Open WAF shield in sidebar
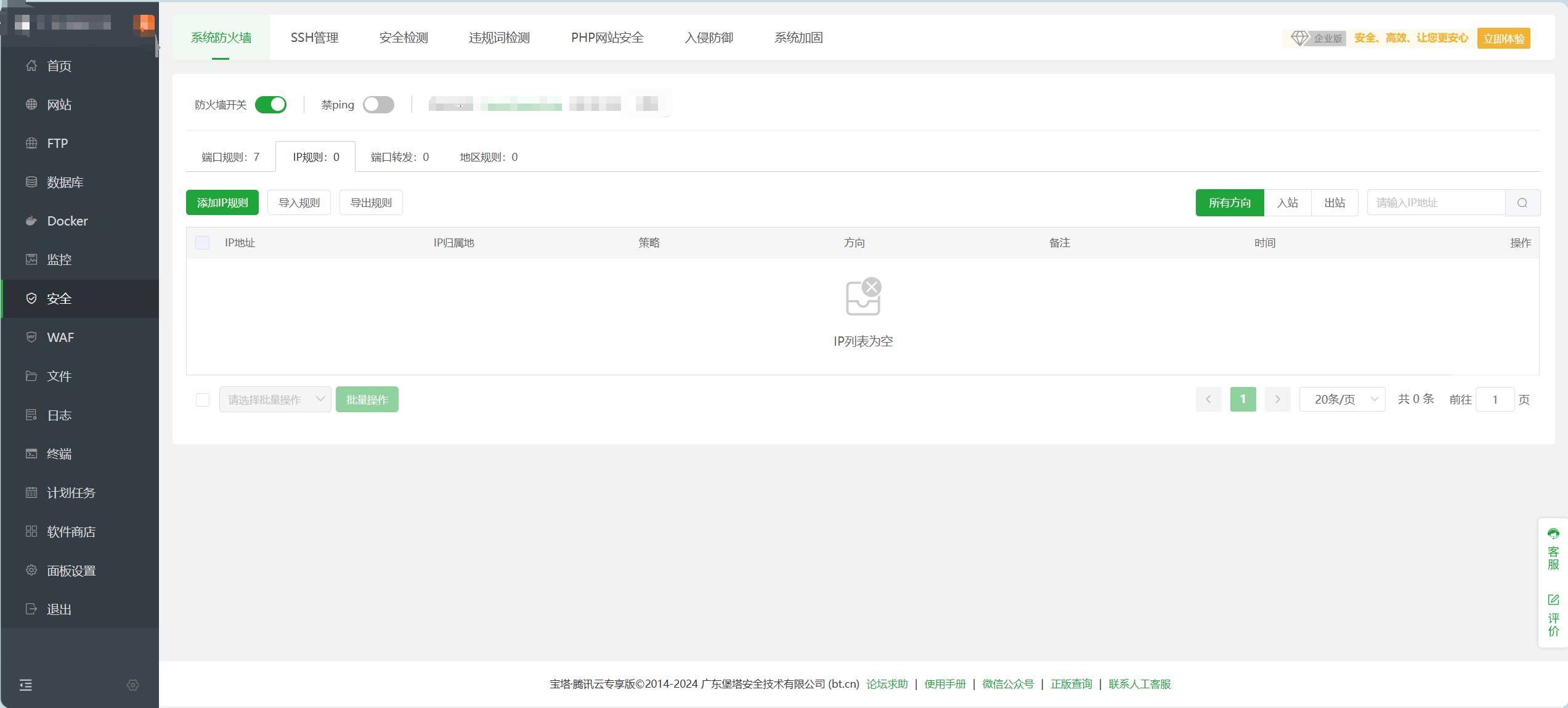Viewport: 1568px width, 708px height. coord(60,337)
